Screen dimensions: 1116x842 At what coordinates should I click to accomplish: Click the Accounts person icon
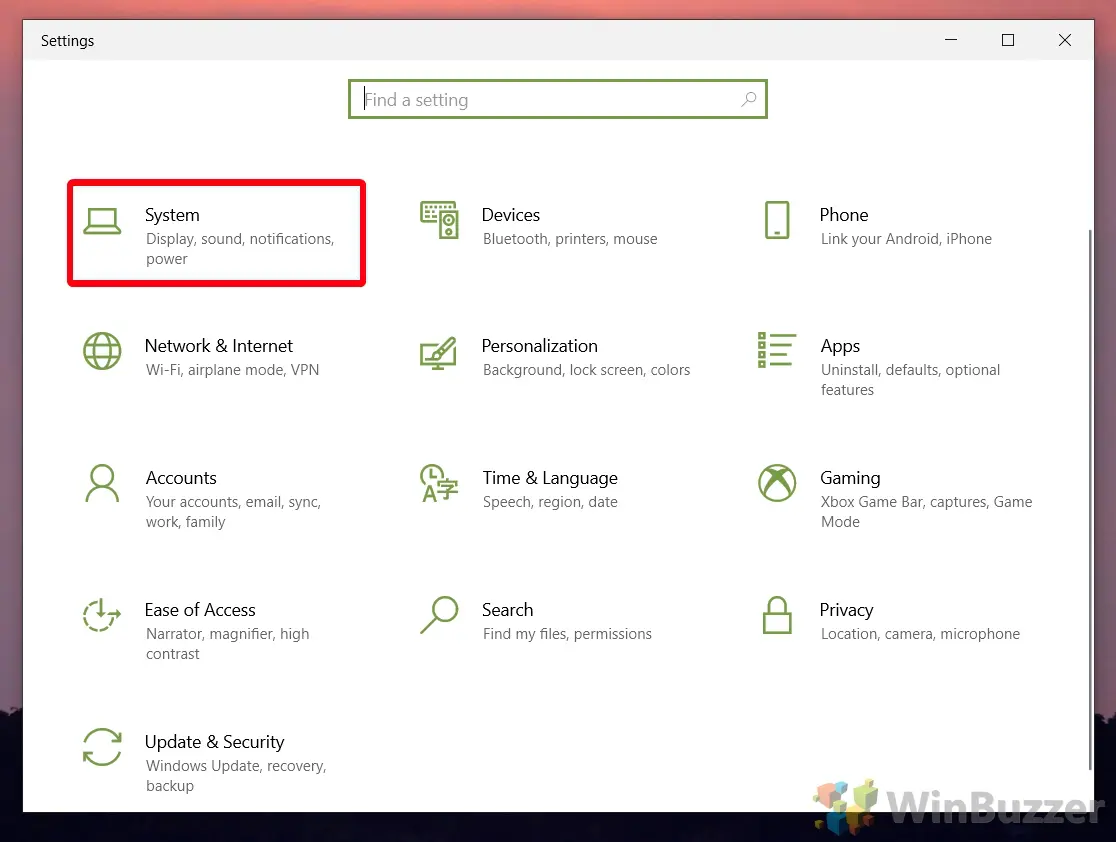102,483
